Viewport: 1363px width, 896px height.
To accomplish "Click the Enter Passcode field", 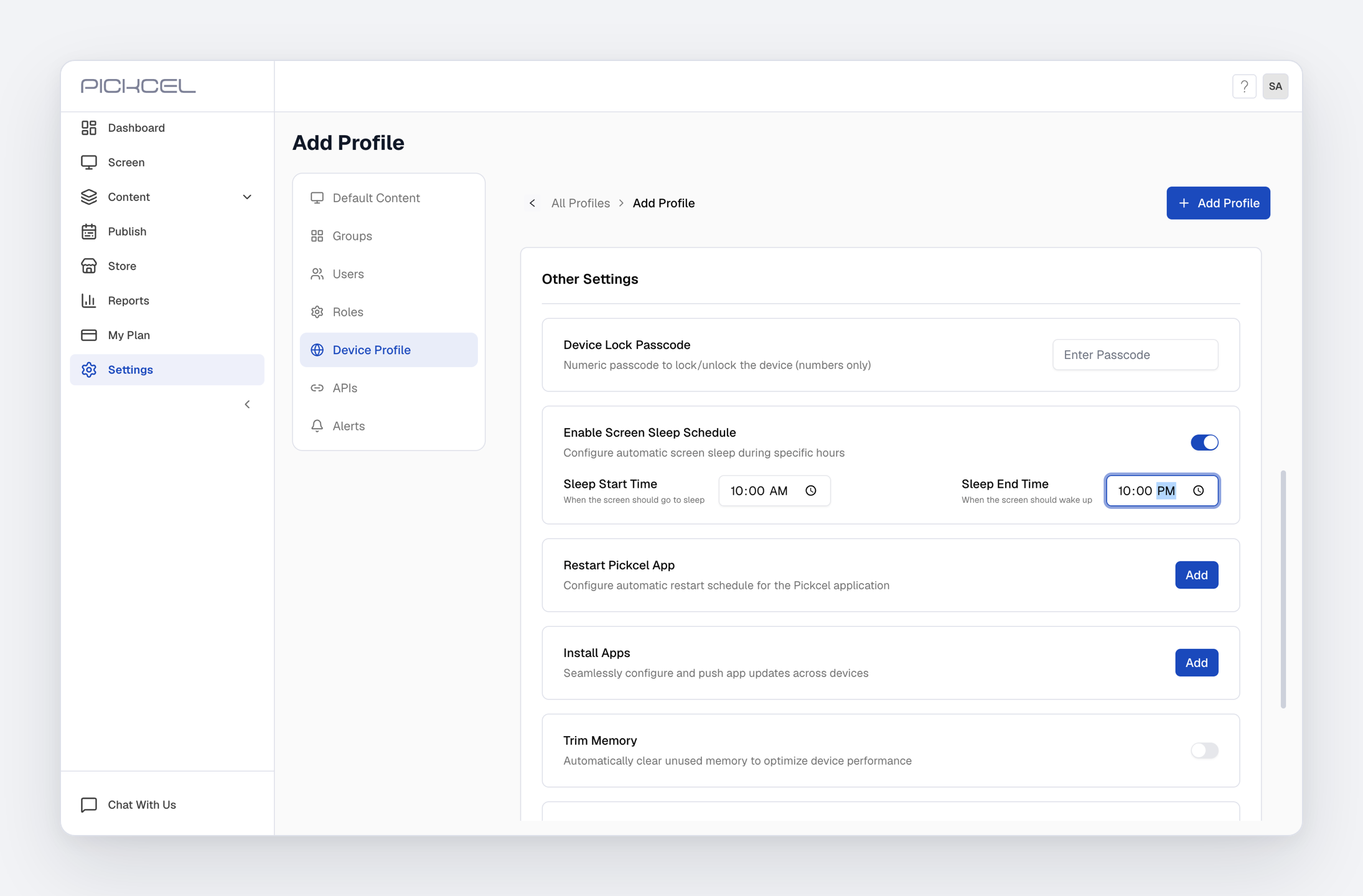I will tap(1135, 355).
